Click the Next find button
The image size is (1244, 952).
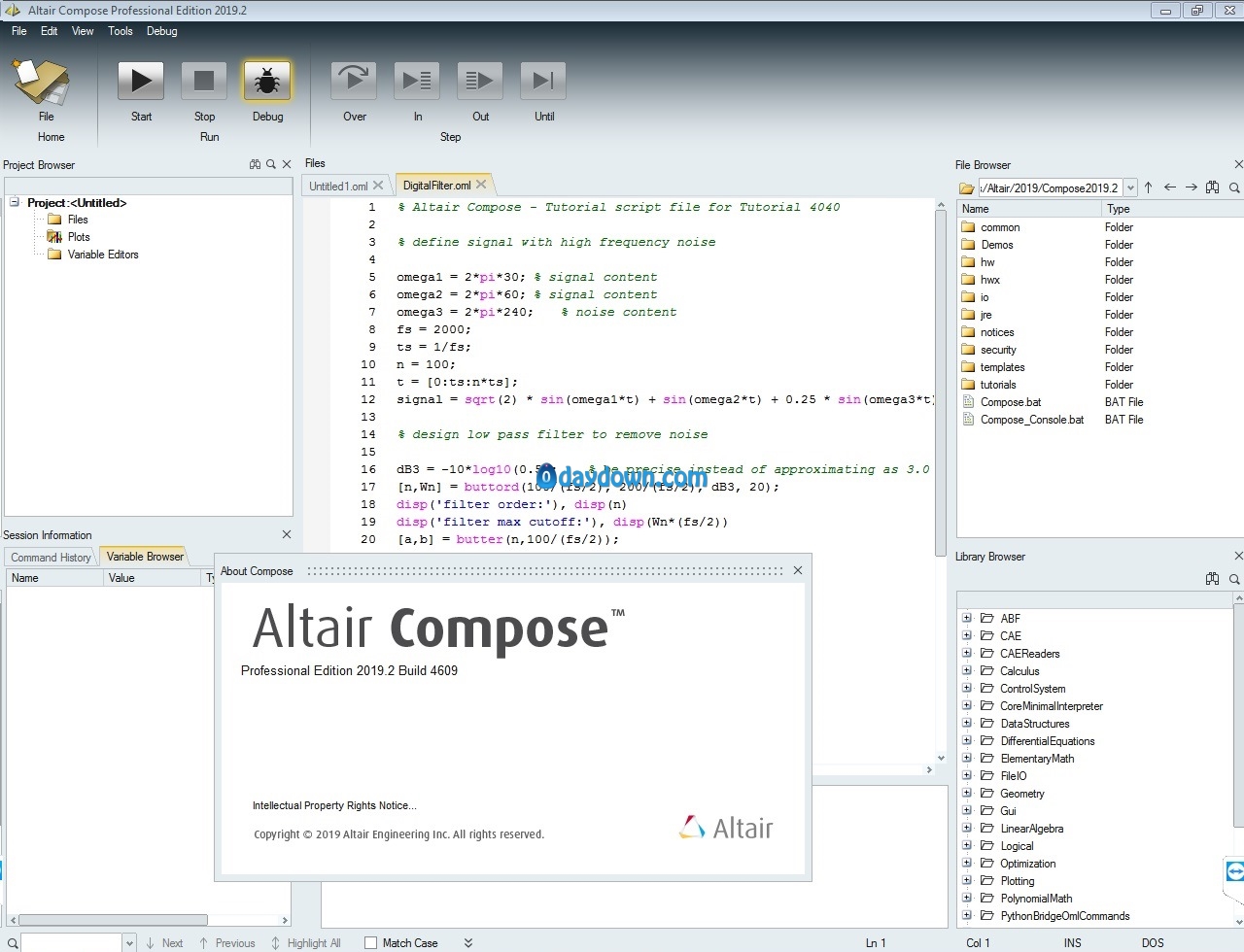click(164, 943)
